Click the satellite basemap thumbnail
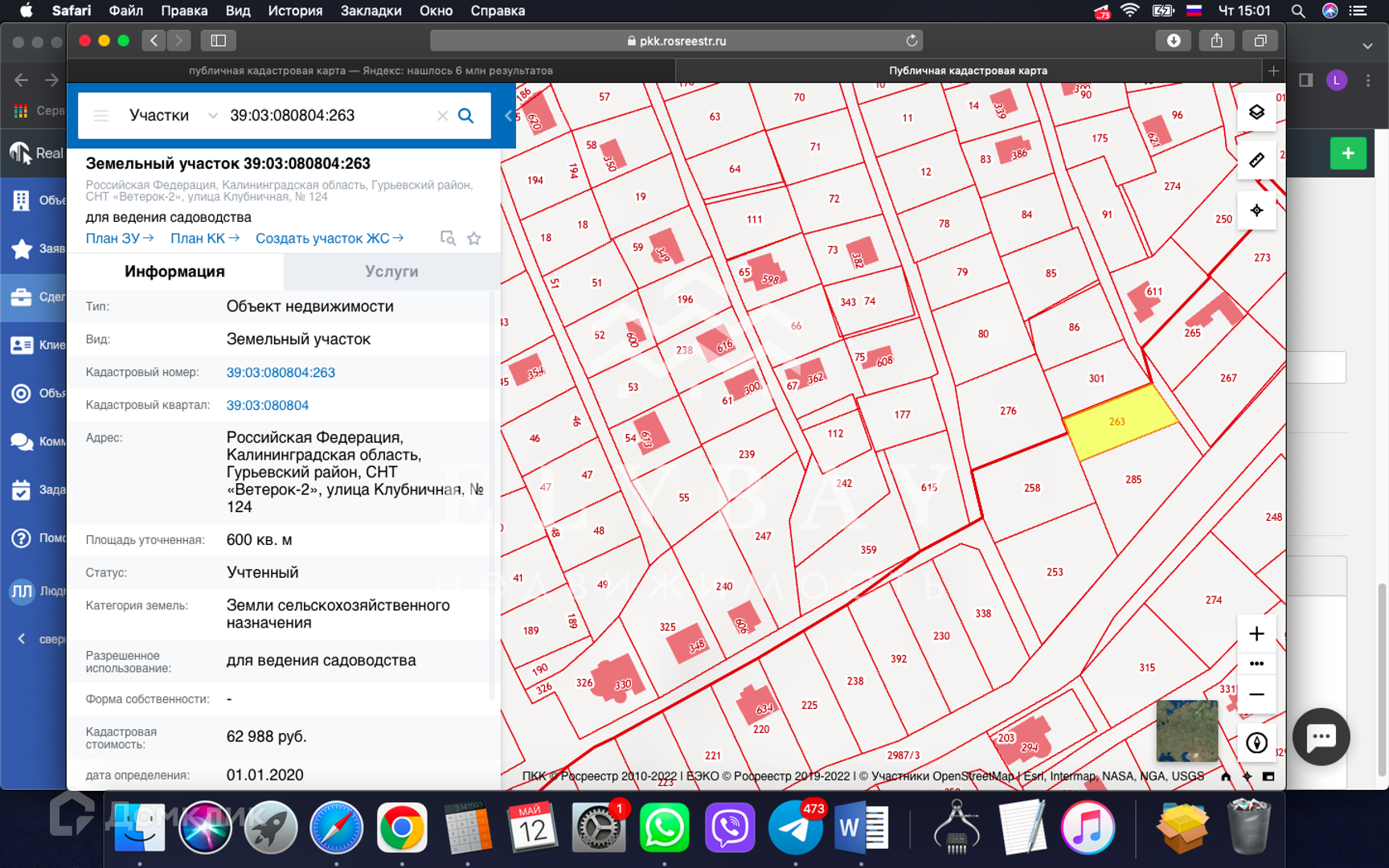The image size is (1389, 868). (1186, 731)
